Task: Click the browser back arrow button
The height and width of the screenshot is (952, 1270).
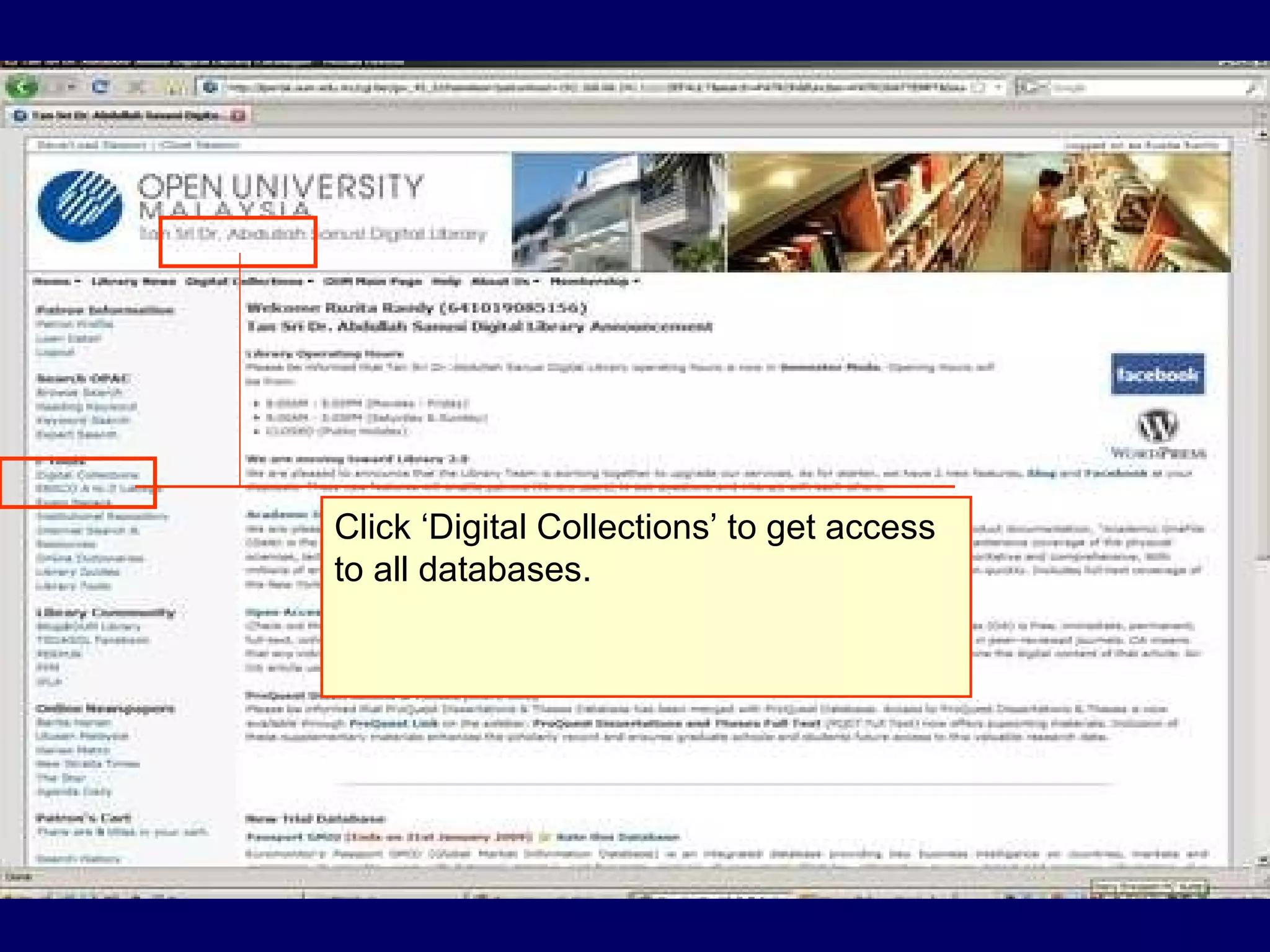Action: pyautogui.click(x=20, y=87)
